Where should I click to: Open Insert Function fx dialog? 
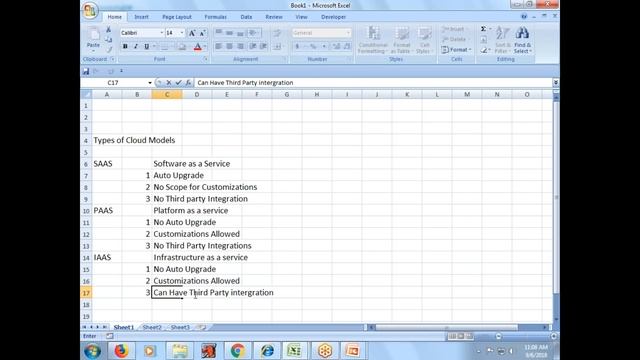[188, 82]
